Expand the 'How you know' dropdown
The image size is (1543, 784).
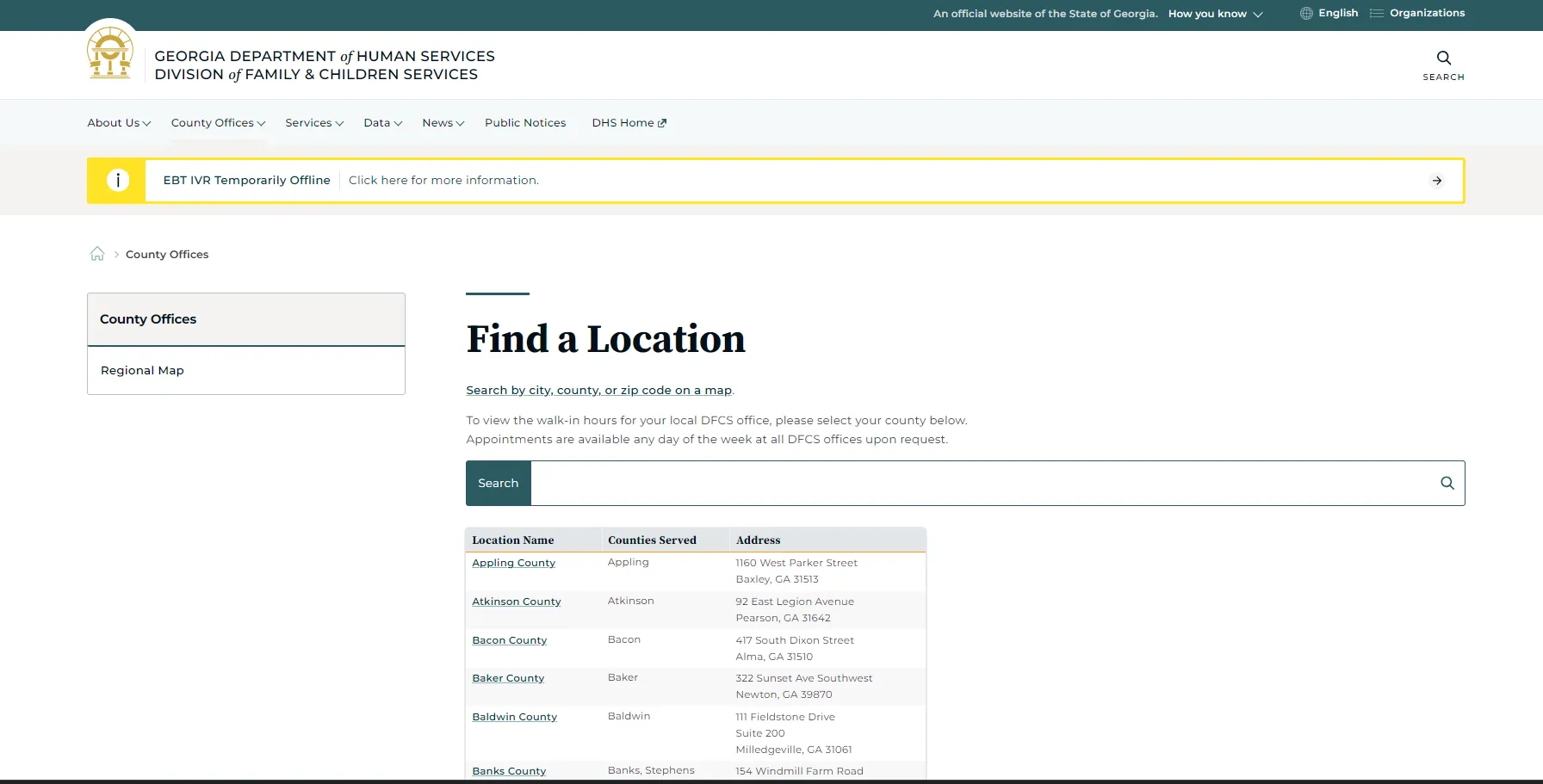1215,14
